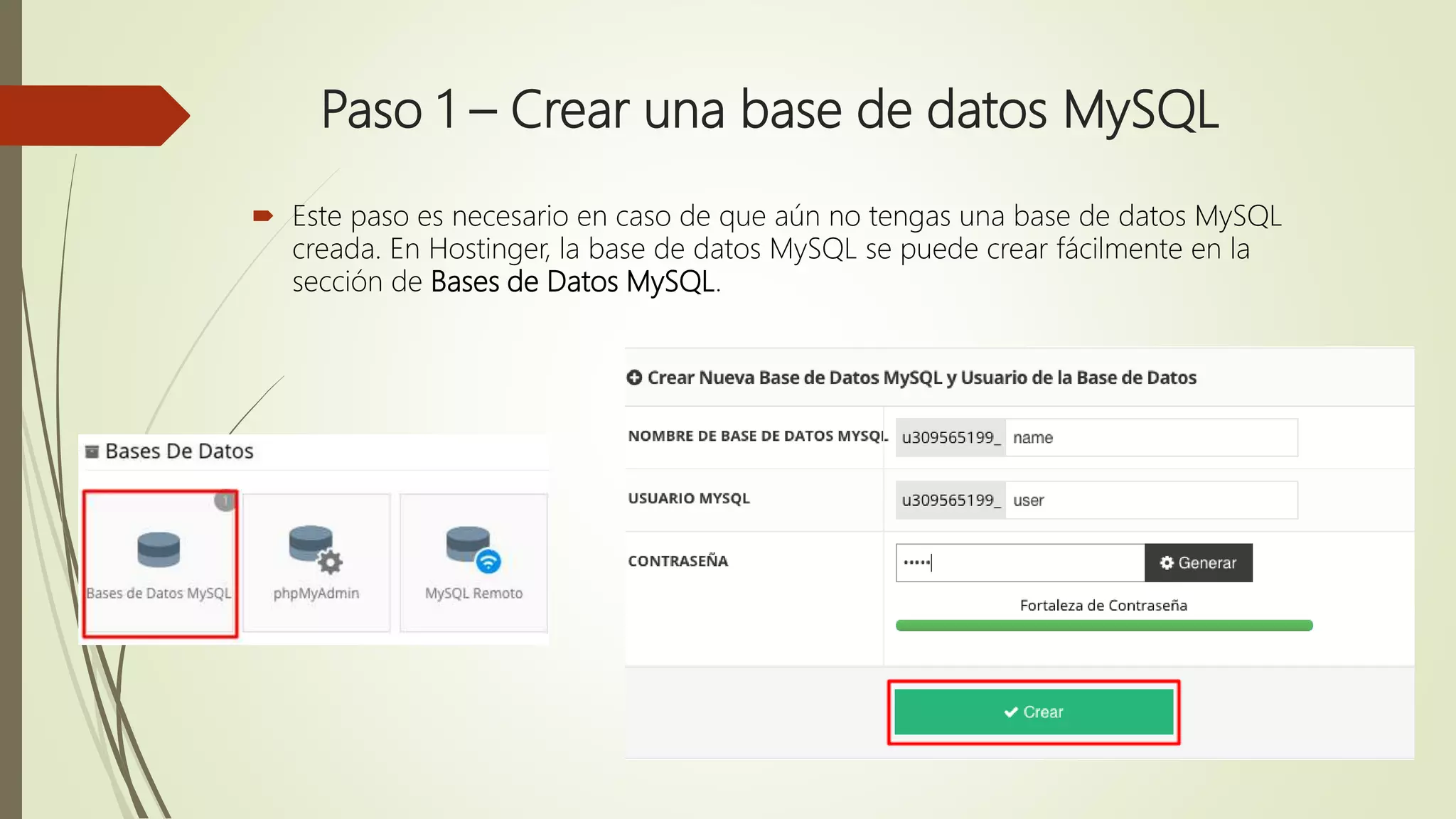Focus the database name field containing 'name'
This screenshot has width=1456, height=819.
pos(1152,437)
